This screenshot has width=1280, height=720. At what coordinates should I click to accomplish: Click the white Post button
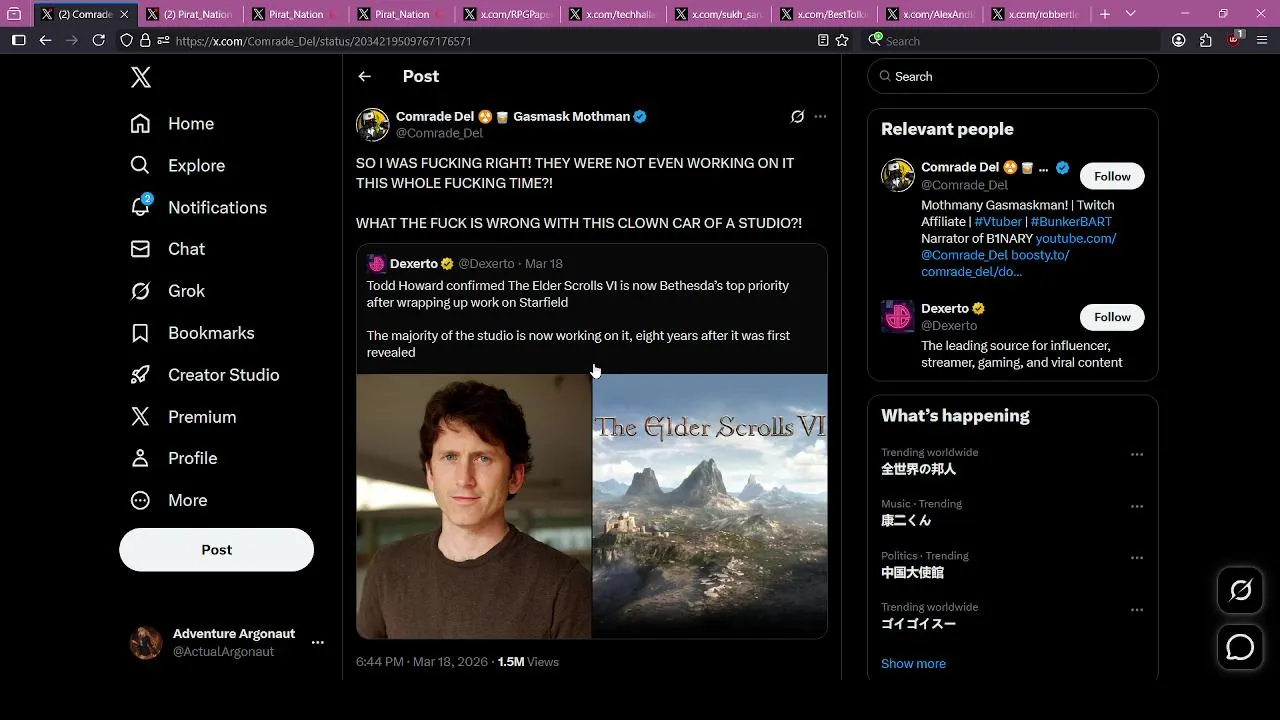[216, 550]
